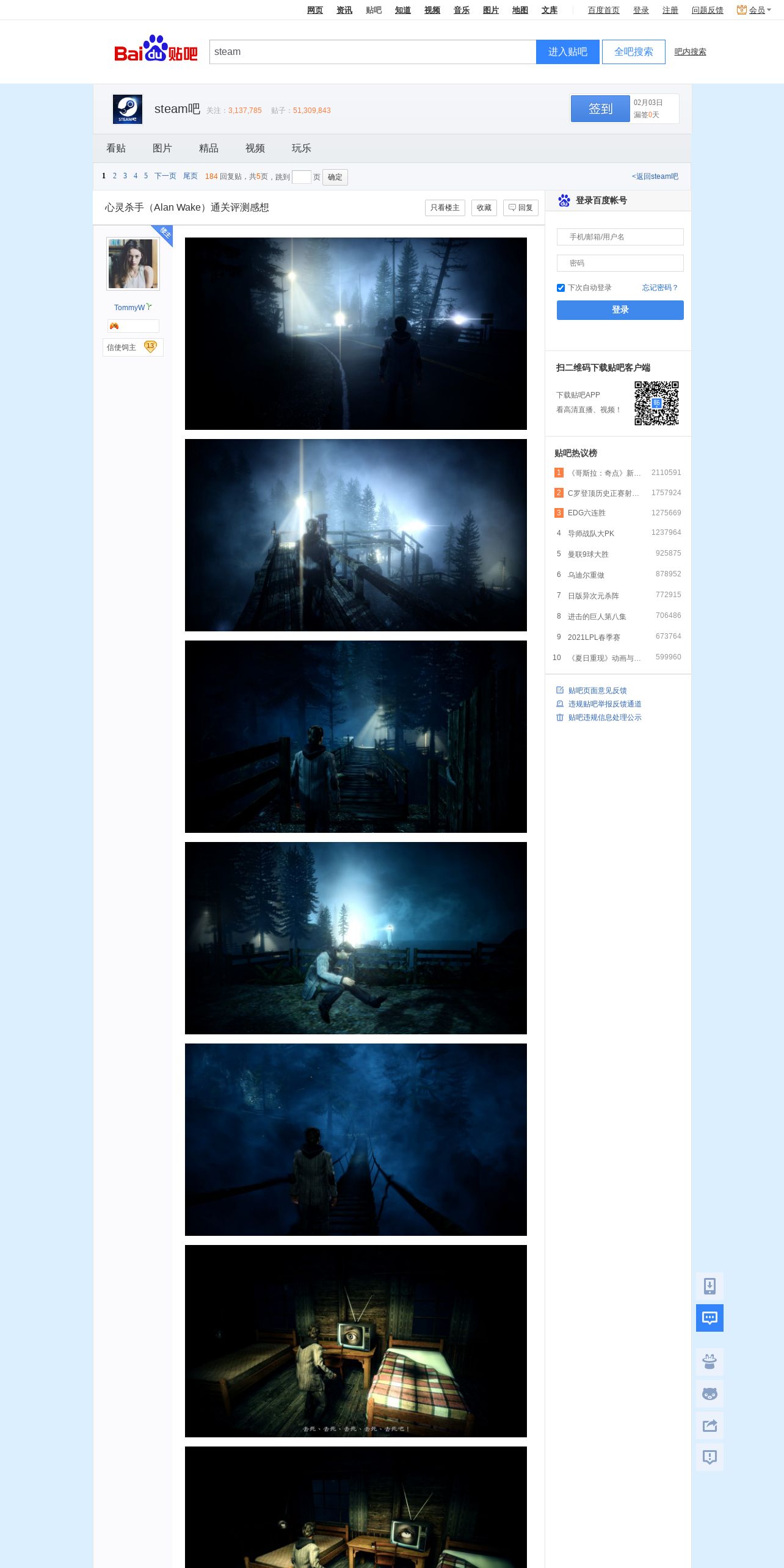The height and width of the screenshot is (1568, 784).
Task: Click the gamepad icon under TommyW
Action: coord(114,326)
